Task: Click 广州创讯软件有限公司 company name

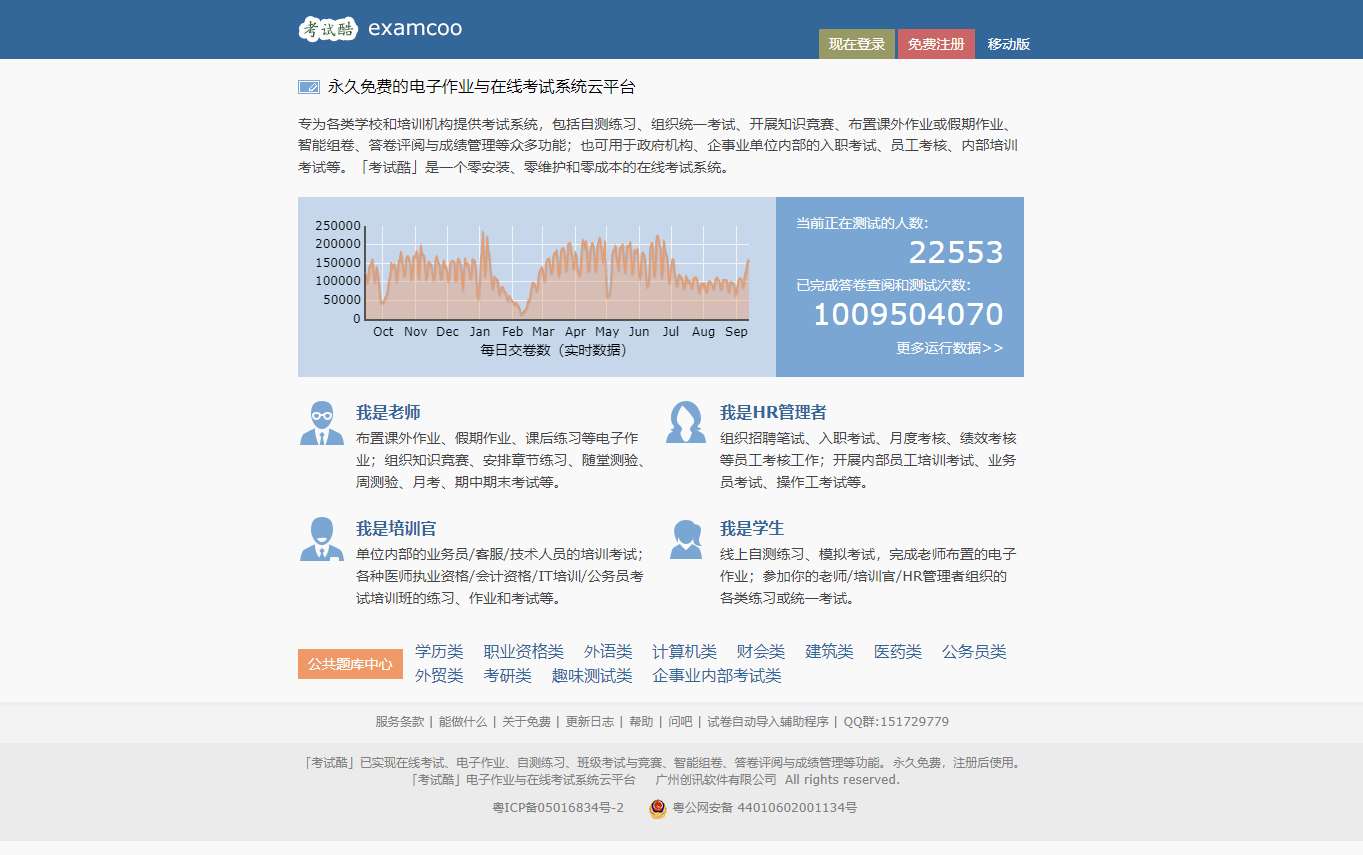Action: point(716,780)
